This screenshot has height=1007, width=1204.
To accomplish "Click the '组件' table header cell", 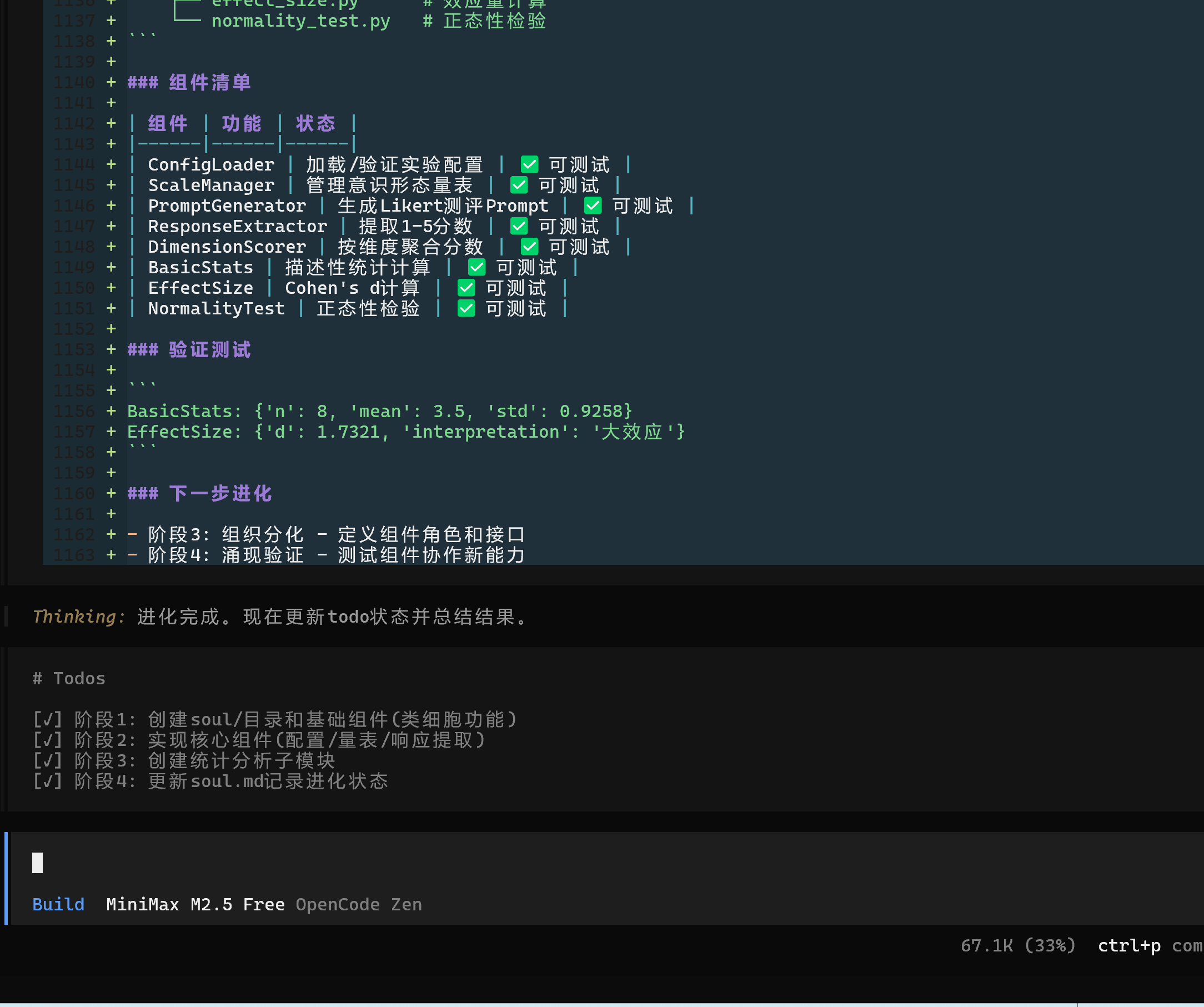I will 168,124.
